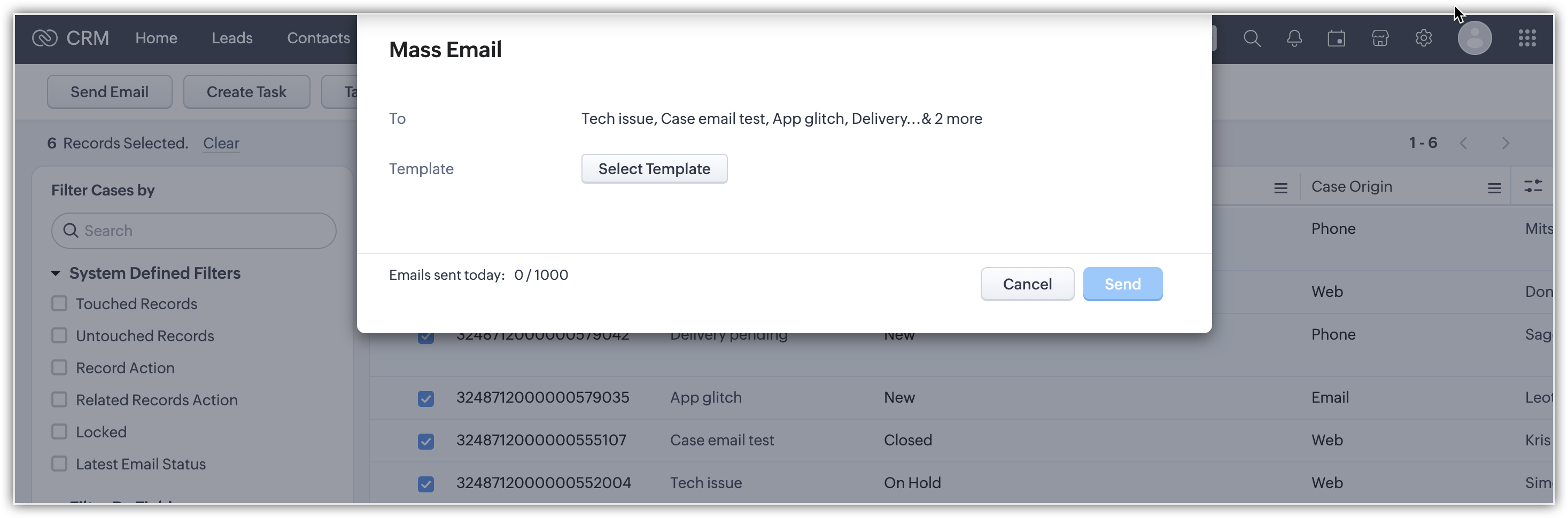Viewport: 1568px width, 518px height.
Task: Open the calendar icon in header
Action: click(x=1337, y=38)
